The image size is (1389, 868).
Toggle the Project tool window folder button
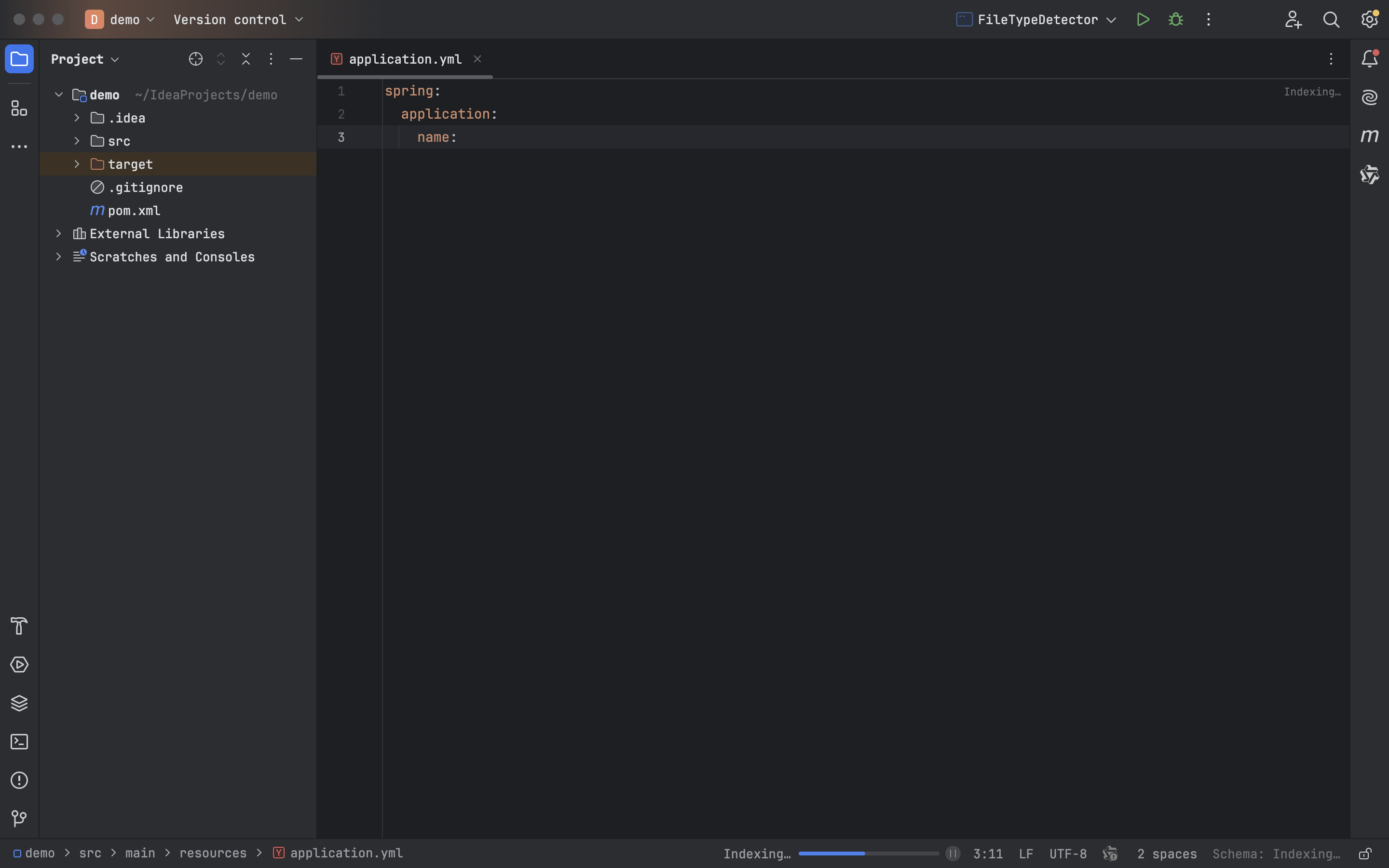(x=19, y=59)
